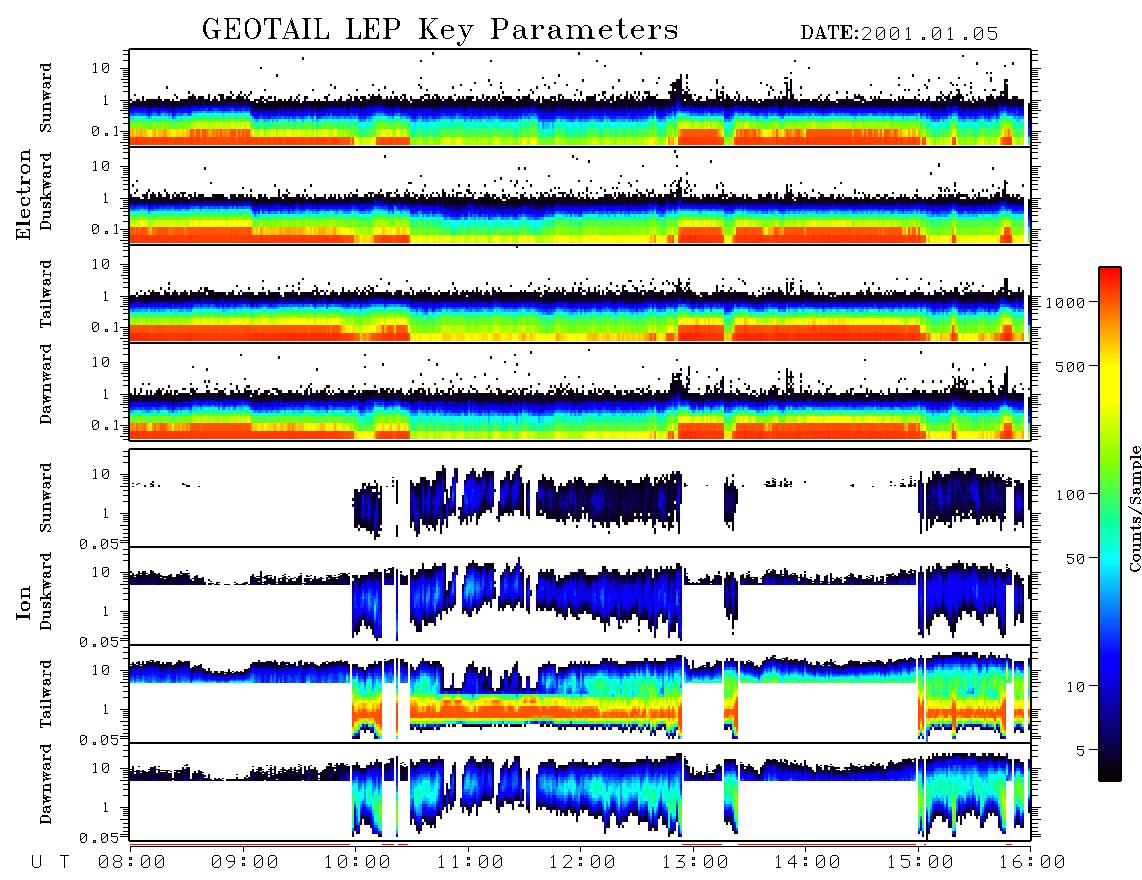Click the 13:00 time axis label
This screenshot has width=1142, height=880.
(x=695, y=863)
